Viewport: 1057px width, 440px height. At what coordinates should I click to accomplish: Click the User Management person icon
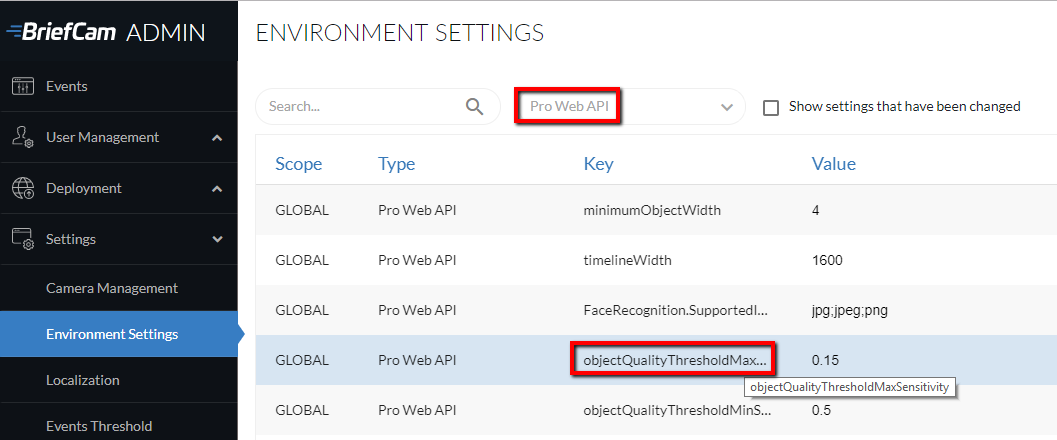click(x=23, y=137)
